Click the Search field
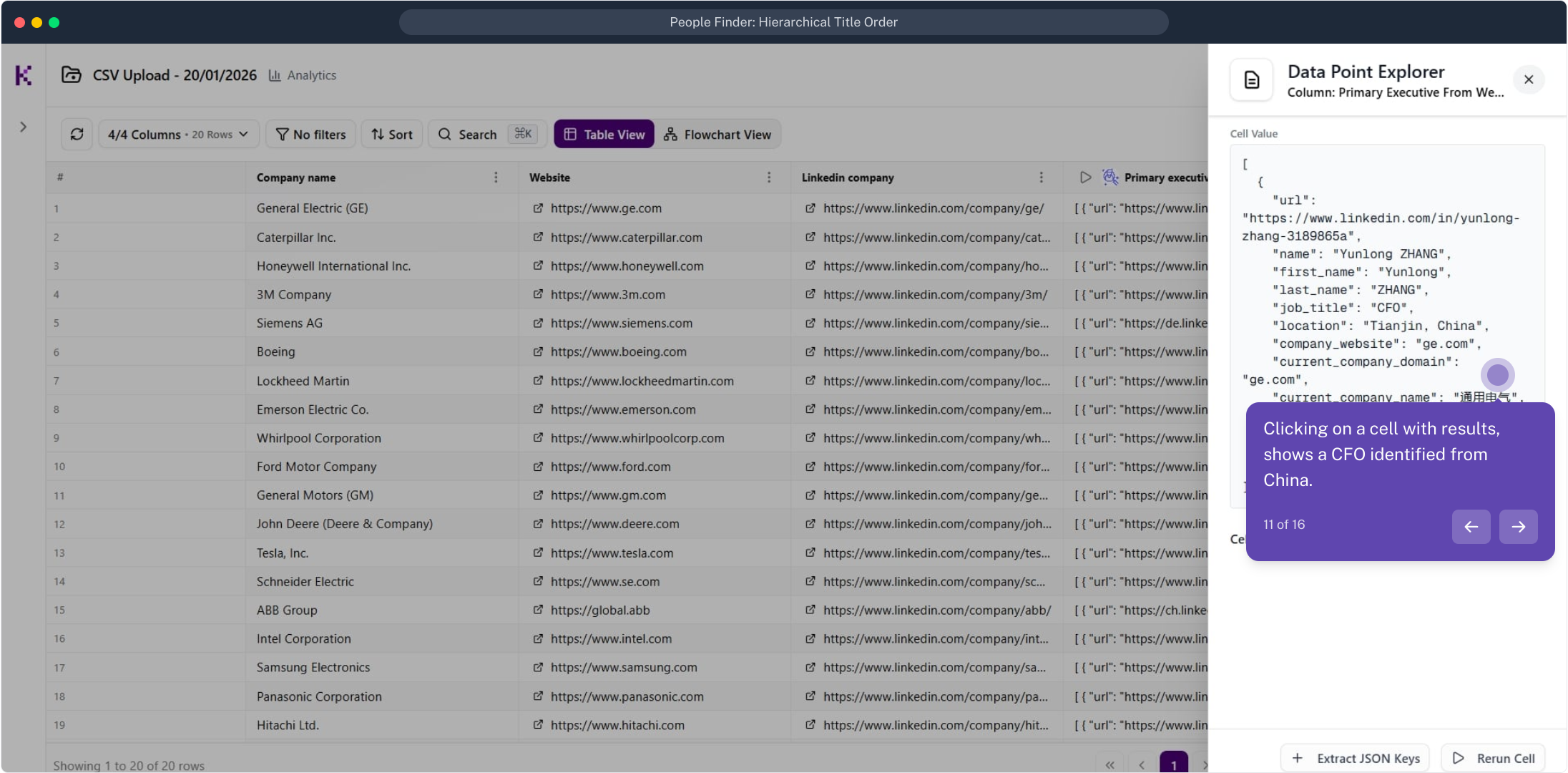The image size is (1568, 773). pyautogui.click(x=488, y=134)
